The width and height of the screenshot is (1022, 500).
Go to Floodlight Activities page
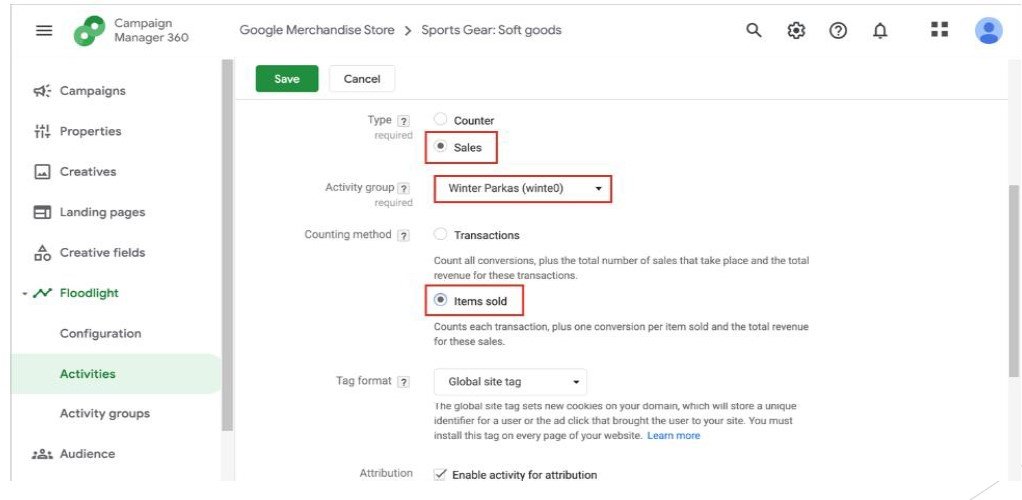point(87,374)
